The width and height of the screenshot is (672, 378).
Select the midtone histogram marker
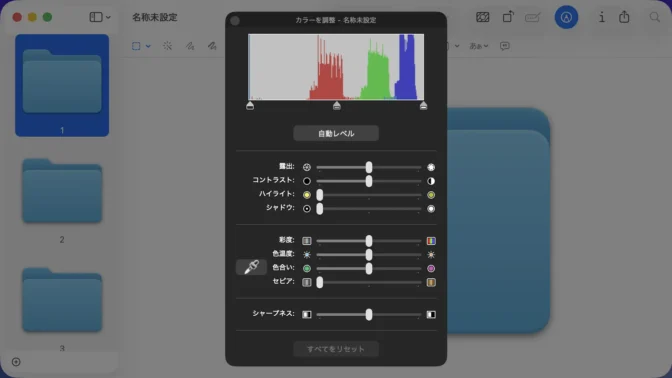[337, 105]
